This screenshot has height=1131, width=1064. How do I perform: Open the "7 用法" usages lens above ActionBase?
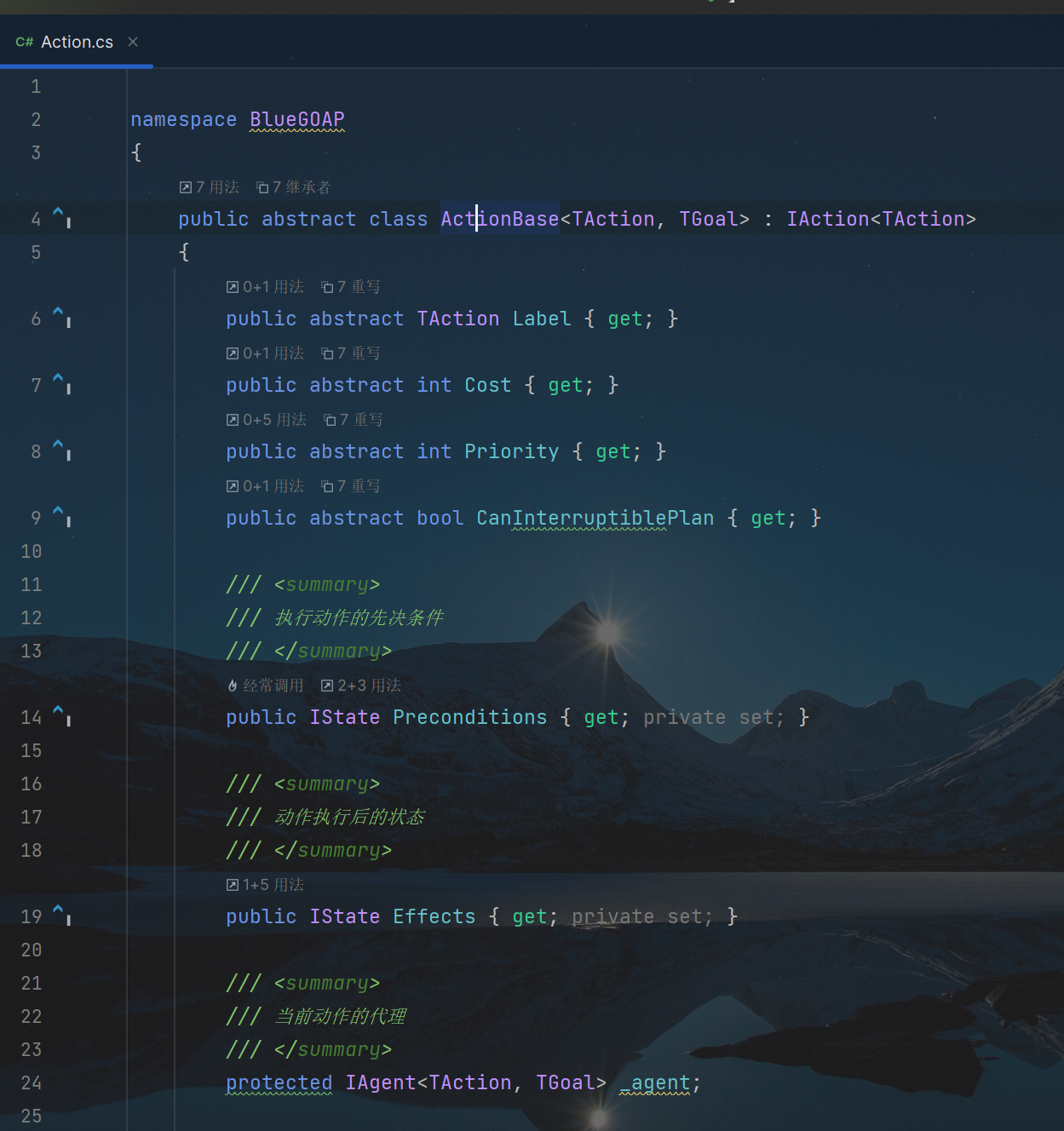coord(210,187)
